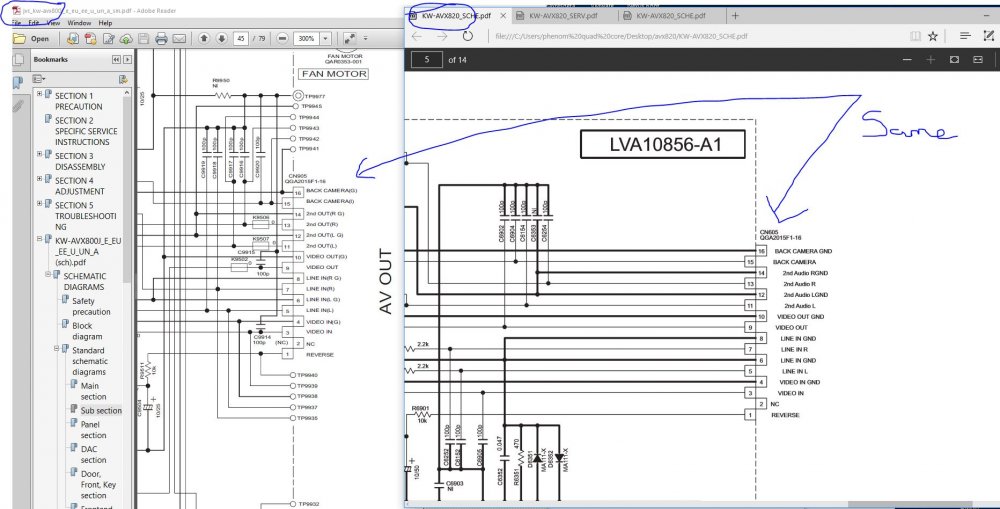Open the zoom percentage dropdown arrow
The width and height of the screenshot is (1000, 509).
326,39
